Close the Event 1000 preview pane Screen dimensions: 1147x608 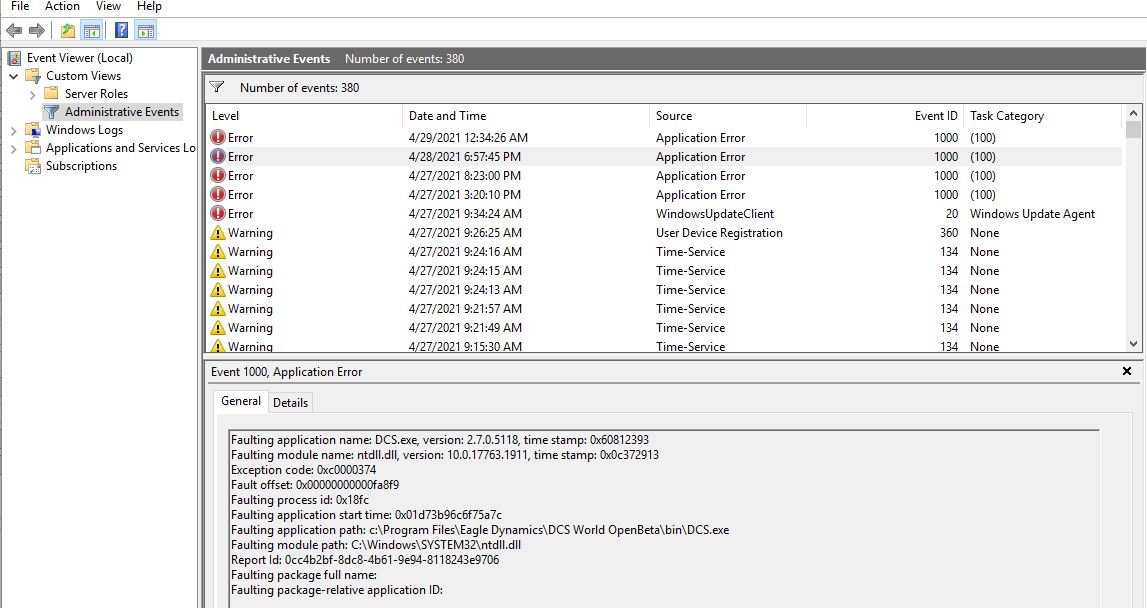point(1127,372)
